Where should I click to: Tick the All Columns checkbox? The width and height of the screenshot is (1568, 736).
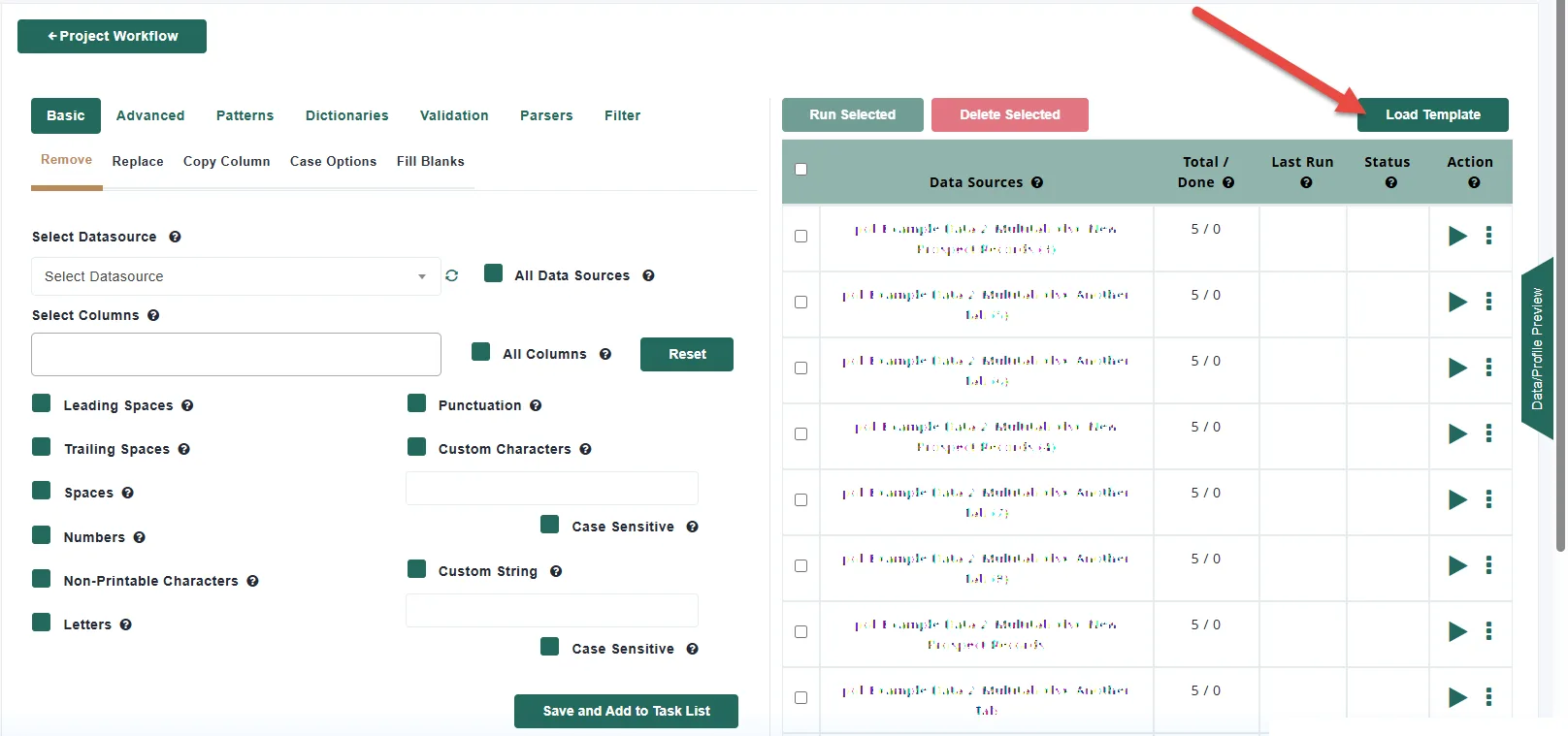pyautogui.click(x=481, y=352)
